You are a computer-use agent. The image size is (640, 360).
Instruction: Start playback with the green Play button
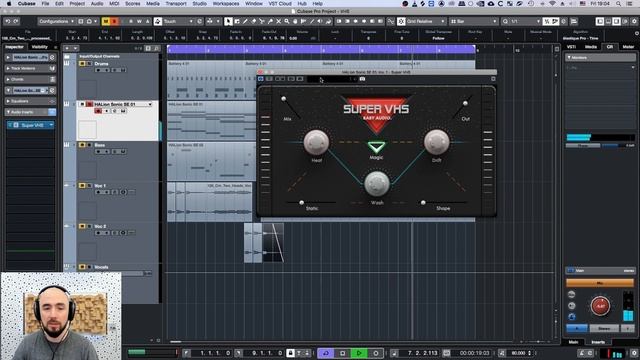[359, 353]
